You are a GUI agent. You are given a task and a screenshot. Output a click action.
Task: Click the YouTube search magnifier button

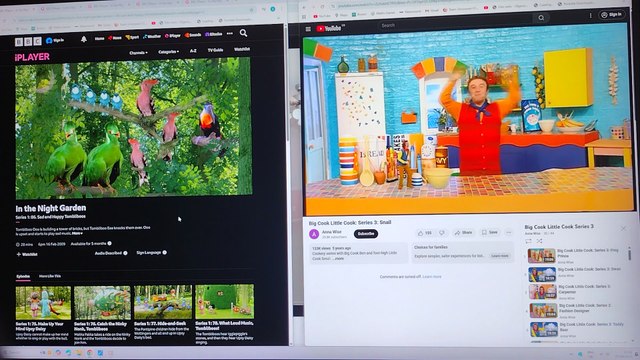coord(541,18)
